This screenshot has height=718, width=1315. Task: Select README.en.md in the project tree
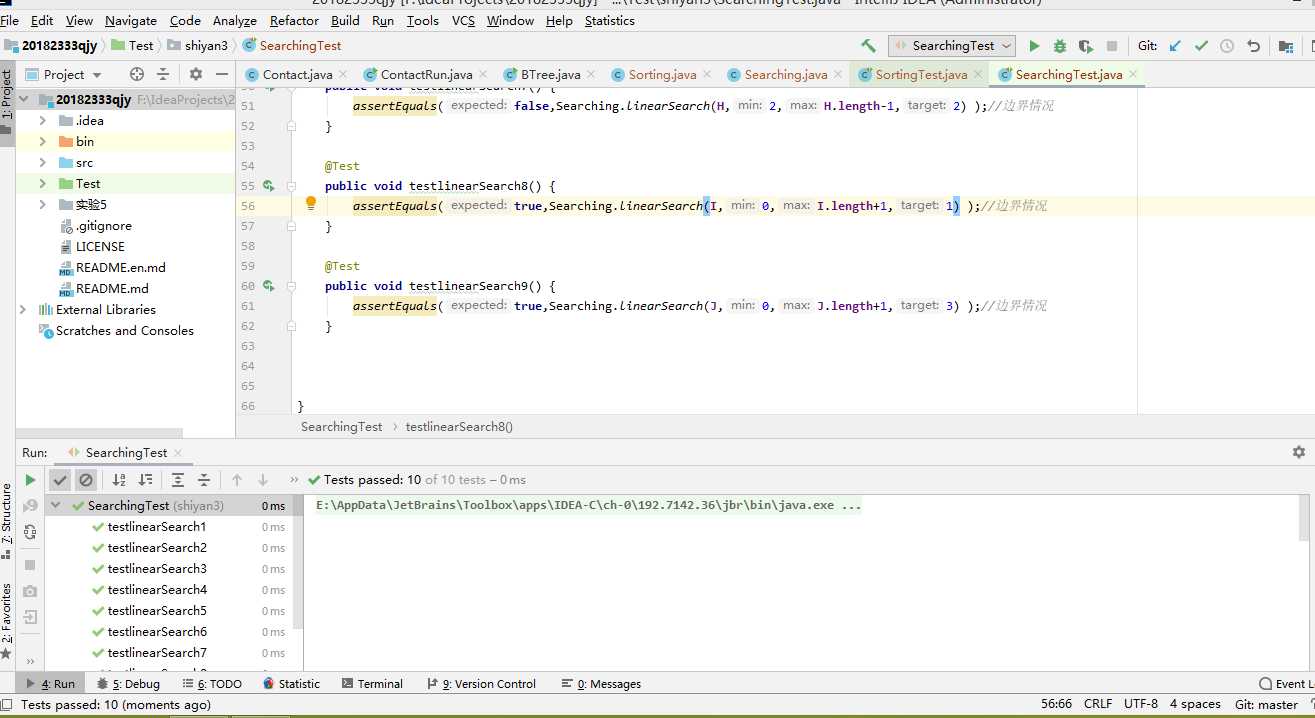[120, 267]
